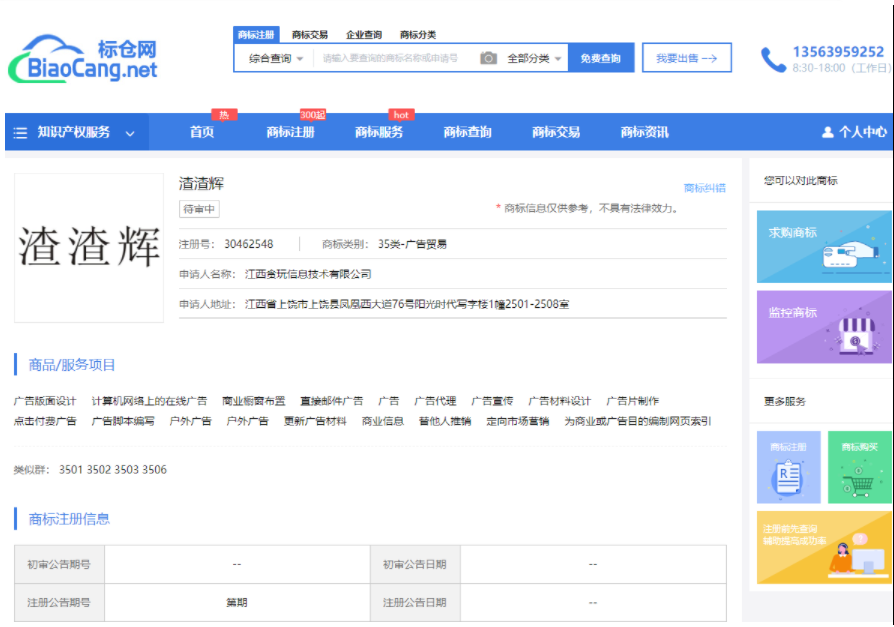Click the trademark search input field

coord(395,59)
